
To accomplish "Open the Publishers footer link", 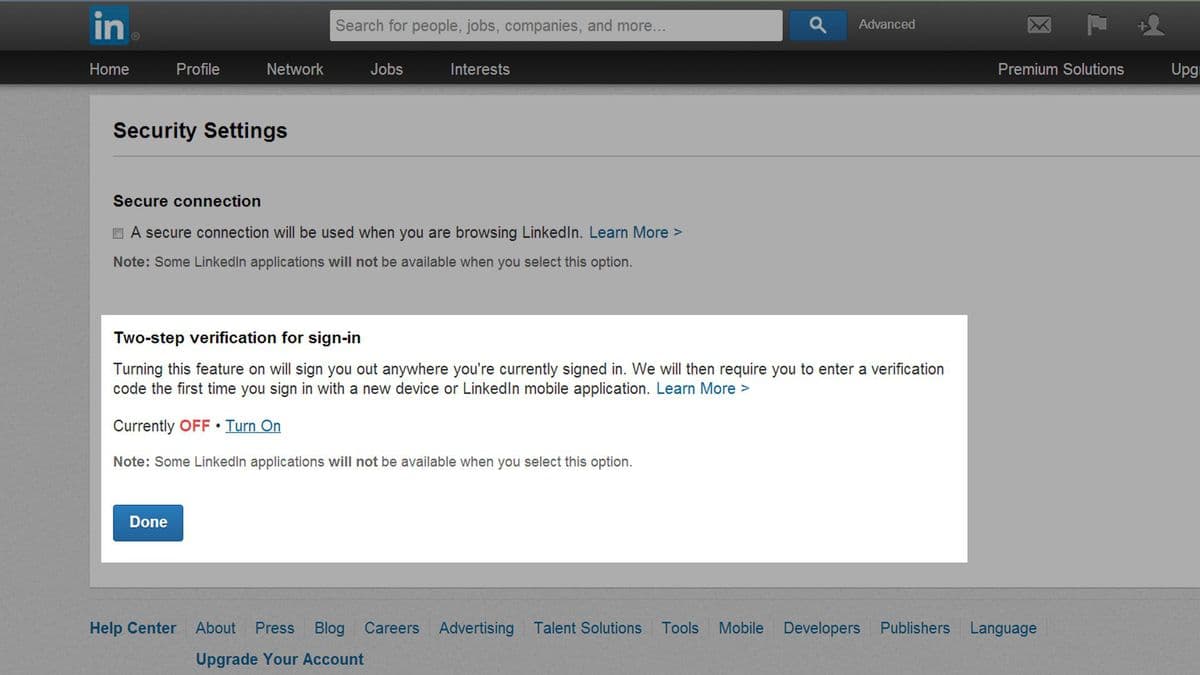I will 915,628.
